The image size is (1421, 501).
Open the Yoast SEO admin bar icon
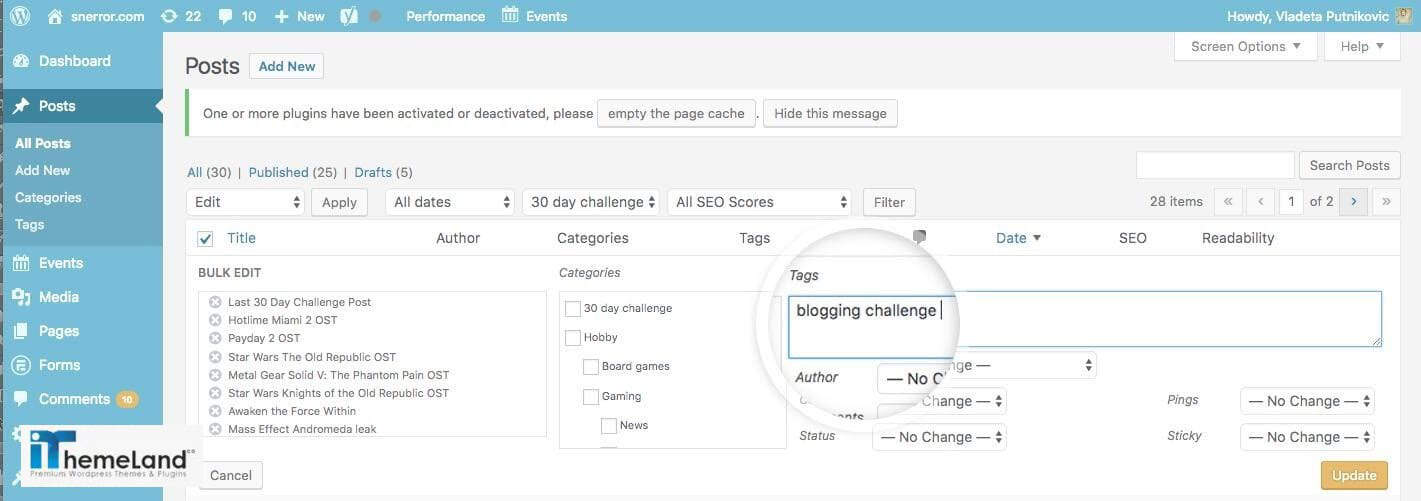[349, 16]
